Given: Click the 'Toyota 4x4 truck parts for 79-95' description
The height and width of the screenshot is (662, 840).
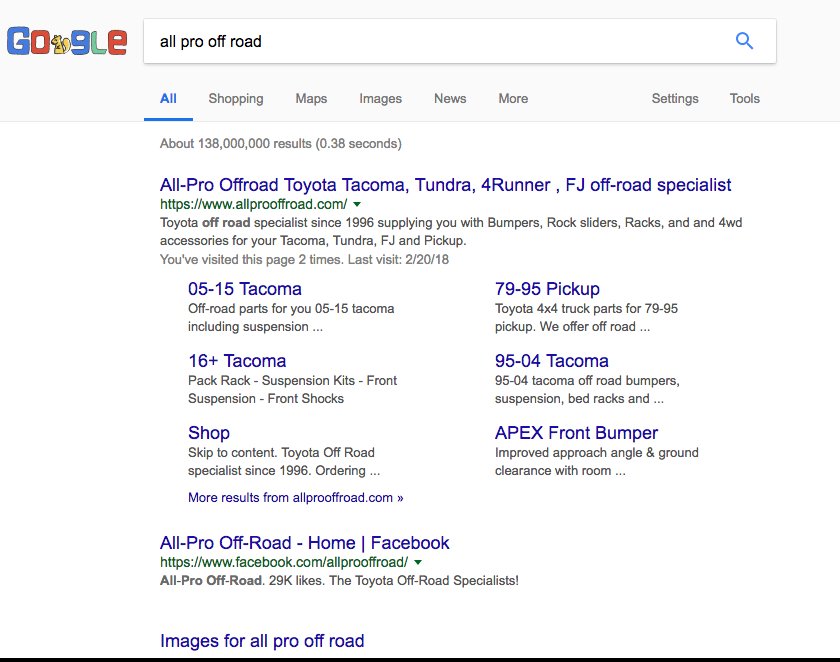Looking at the screenshot, I should point(586,318).
